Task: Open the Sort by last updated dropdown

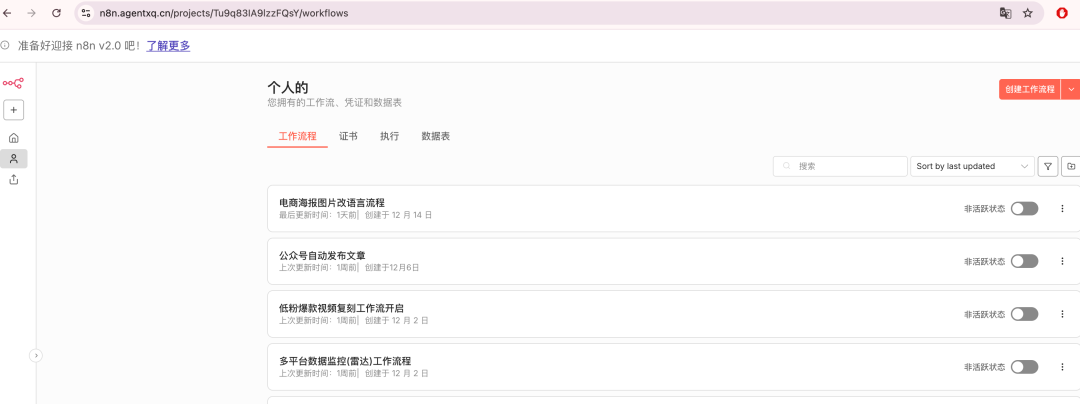Action: [972, 166]
